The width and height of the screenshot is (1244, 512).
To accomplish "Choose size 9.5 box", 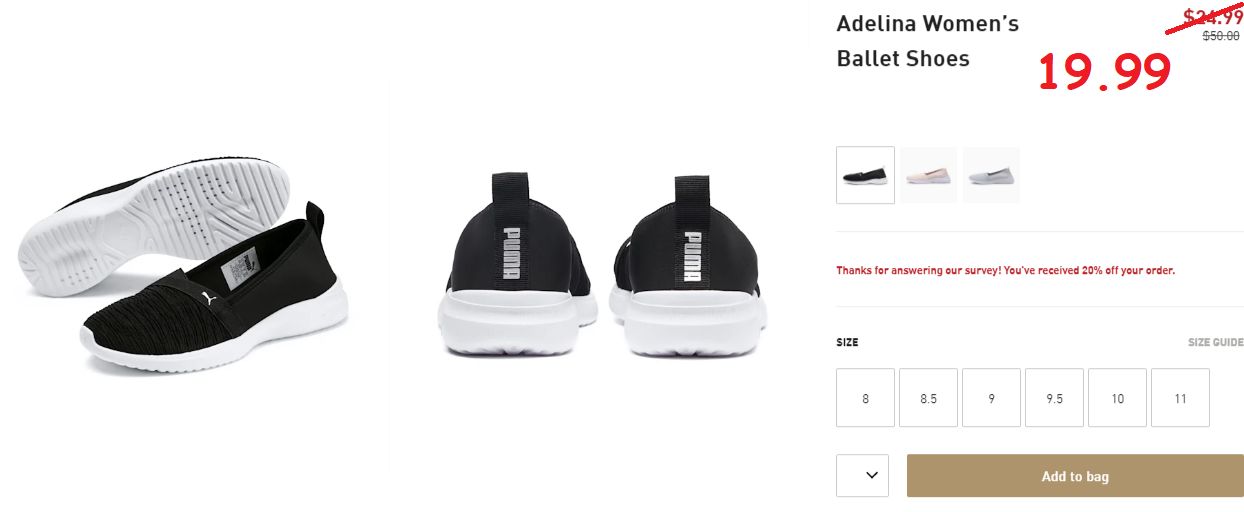I will coord(1054,398).
